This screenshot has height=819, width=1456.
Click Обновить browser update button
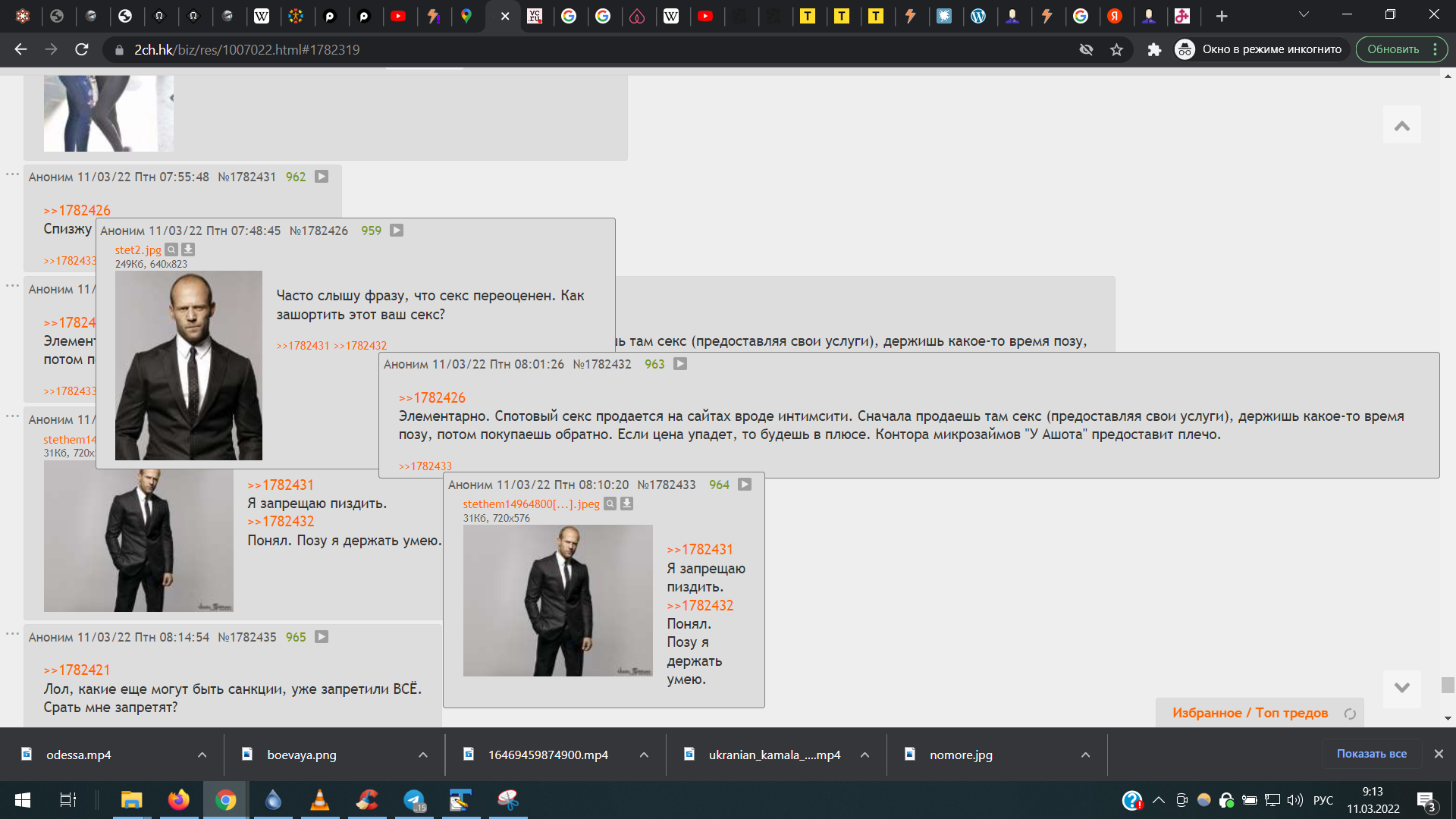point(1393,49)
